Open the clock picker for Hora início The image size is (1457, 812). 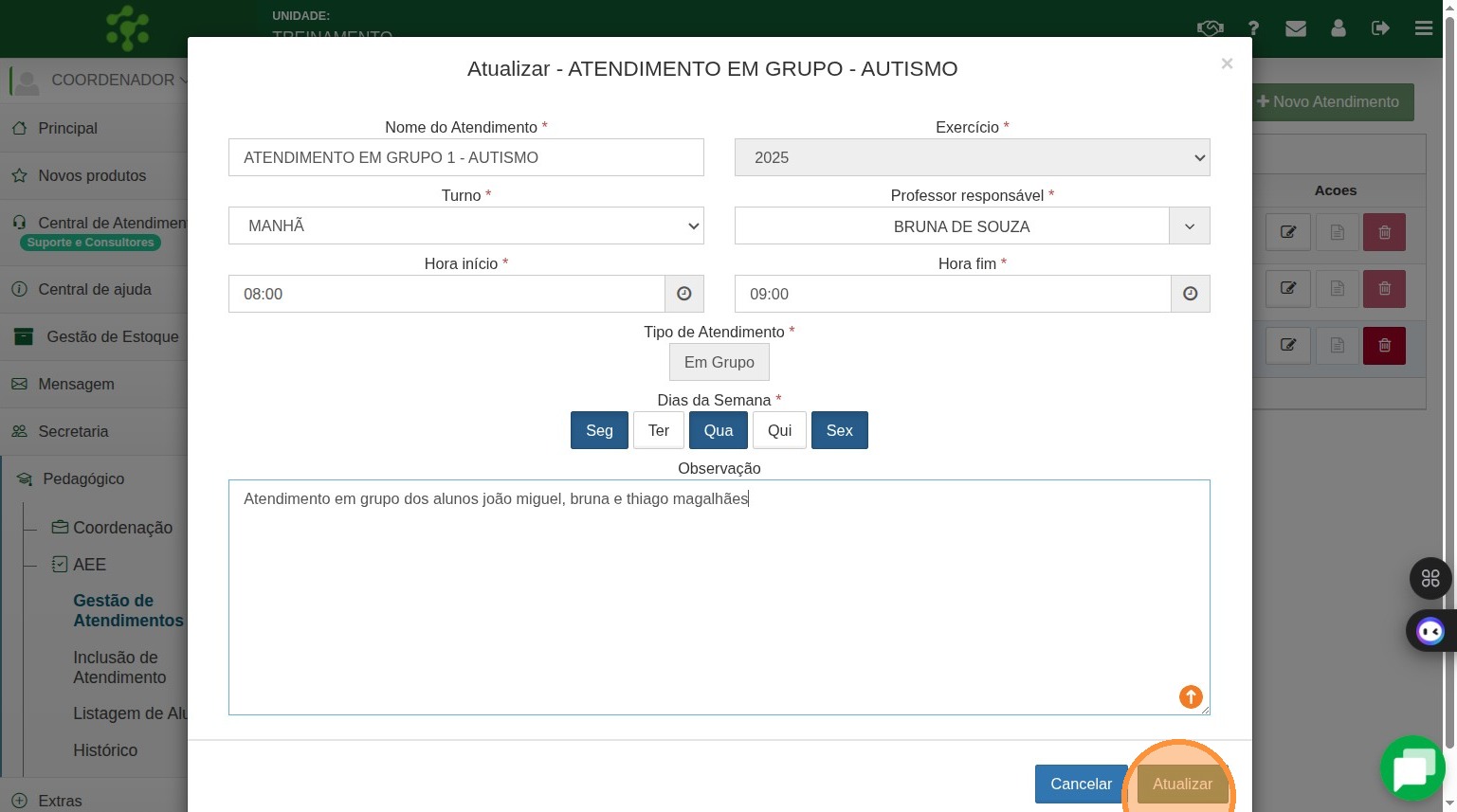[x=684, y=294]
